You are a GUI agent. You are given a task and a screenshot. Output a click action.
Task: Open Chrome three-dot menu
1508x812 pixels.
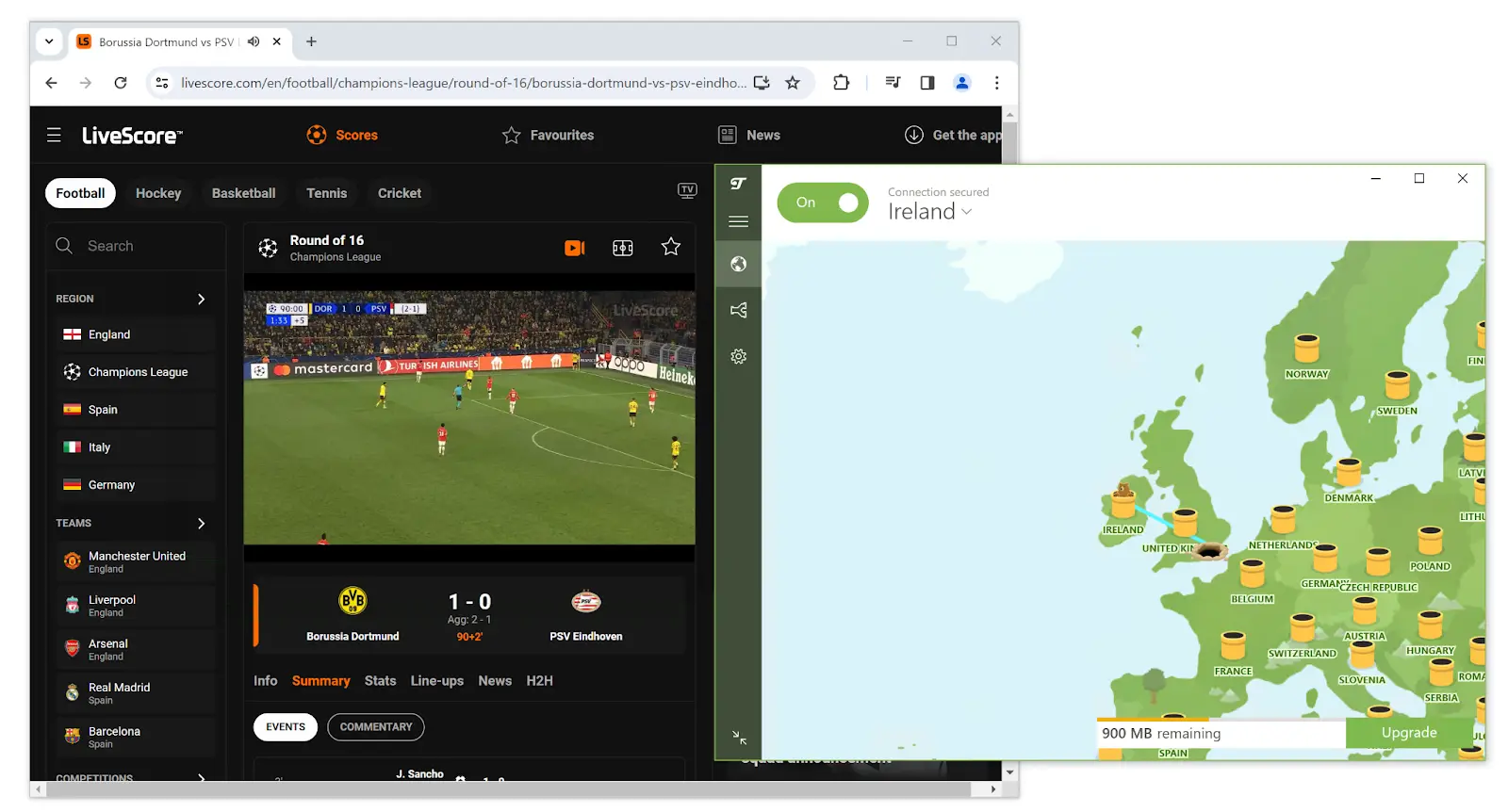(x=996, y=83)
